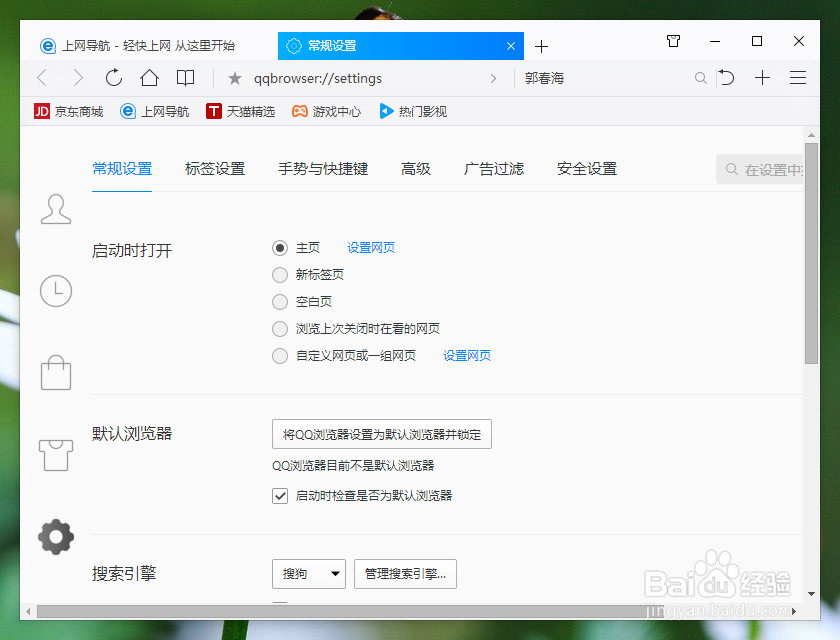Click the 郭春海 search field
The image size is (840, 640).
(x=603, y=79)
